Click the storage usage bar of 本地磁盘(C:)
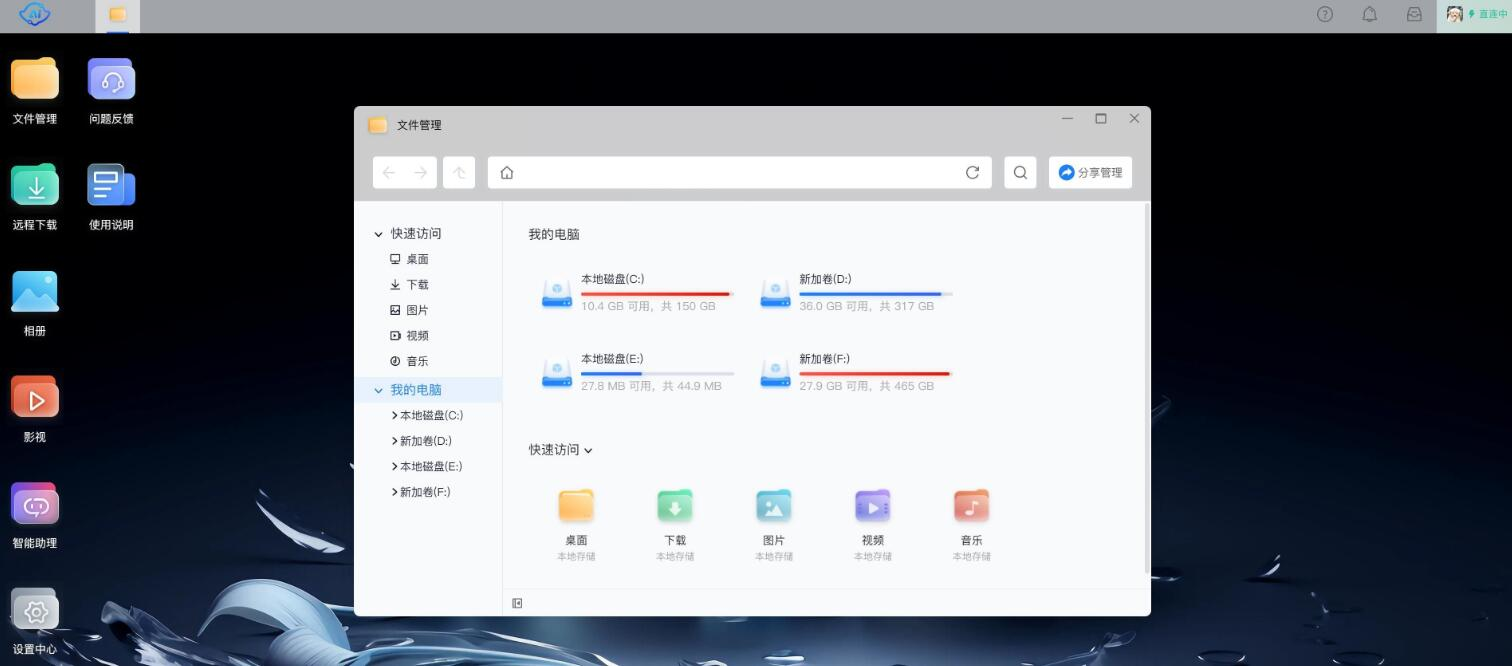This screenshot has height=666, width=1512. pos(655,293)
